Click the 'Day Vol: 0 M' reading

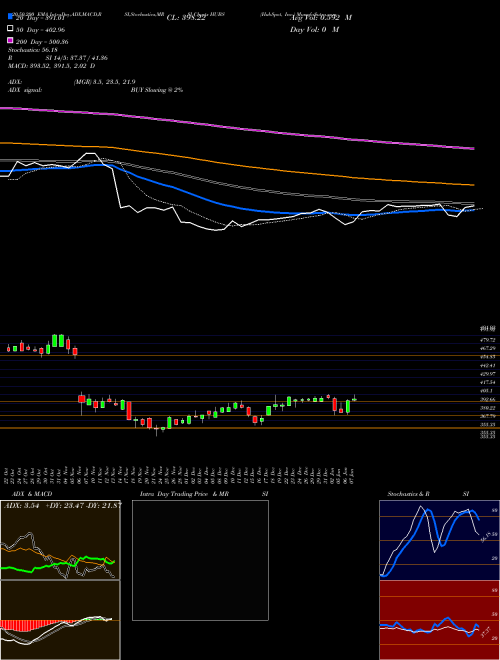pyautogui.click(x=314, y=29)
